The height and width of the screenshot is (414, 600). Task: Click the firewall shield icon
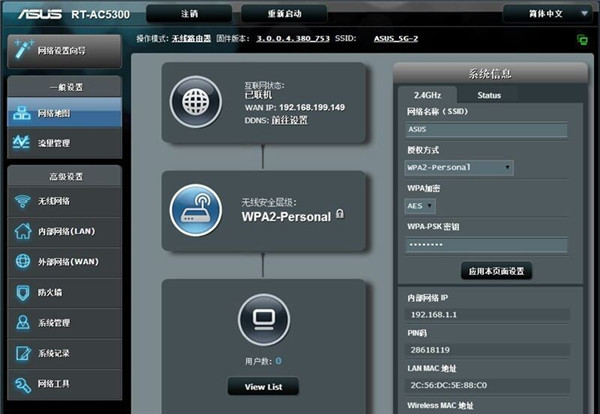point(23,292)
